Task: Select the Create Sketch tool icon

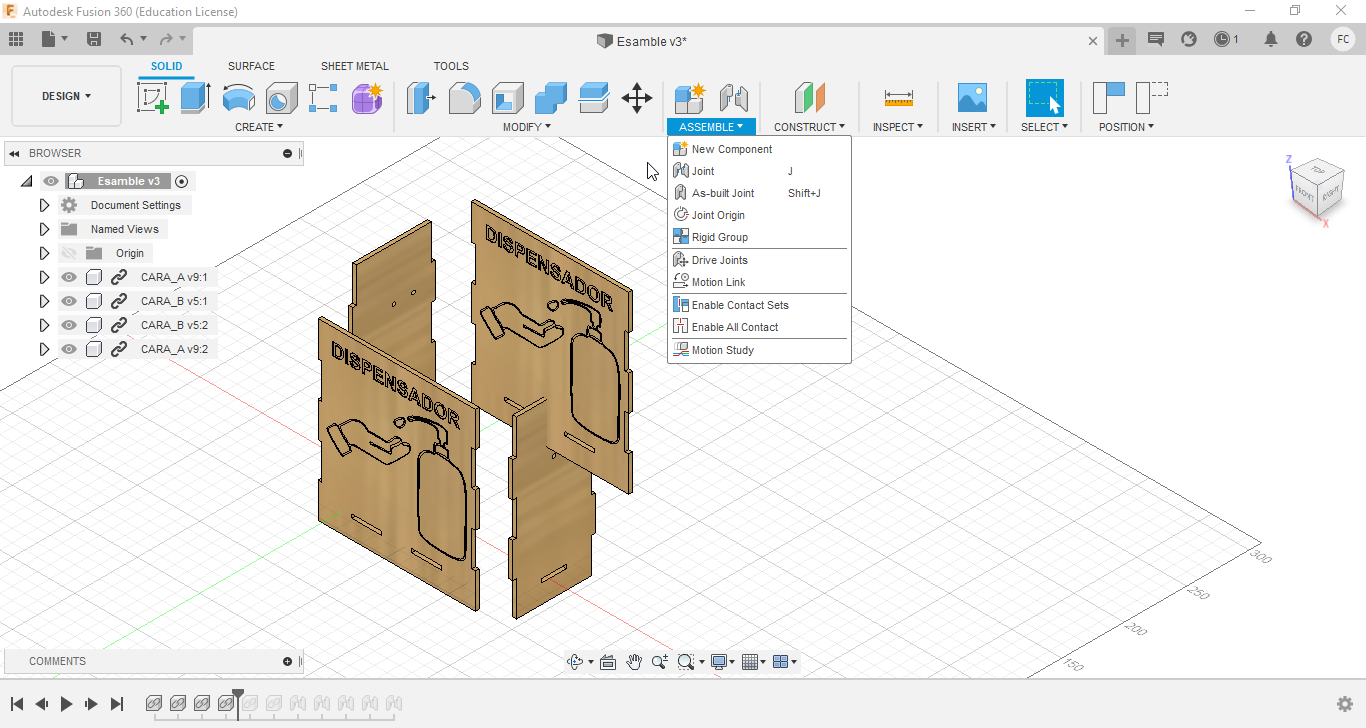Action: tap(152, 98)
